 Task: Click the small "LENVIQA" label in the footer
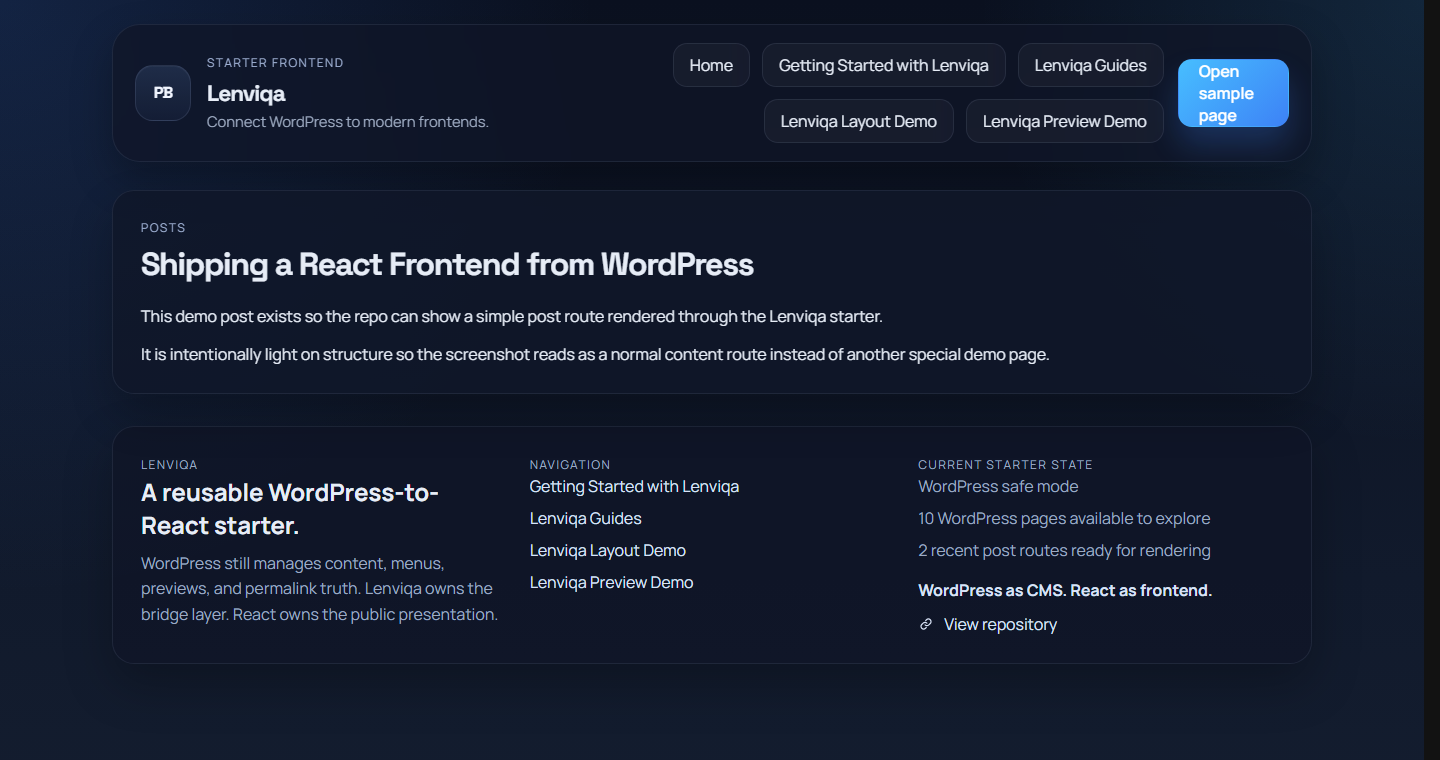(169, 465)
